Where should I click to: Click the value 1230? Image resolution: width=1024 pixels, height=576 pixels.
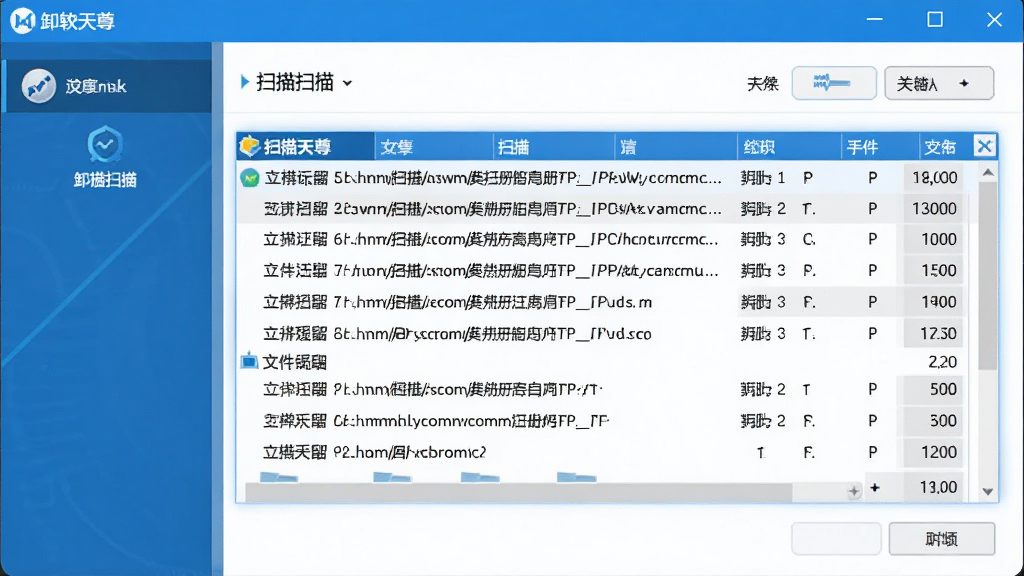pyautogui.click(x=938, y=333)
